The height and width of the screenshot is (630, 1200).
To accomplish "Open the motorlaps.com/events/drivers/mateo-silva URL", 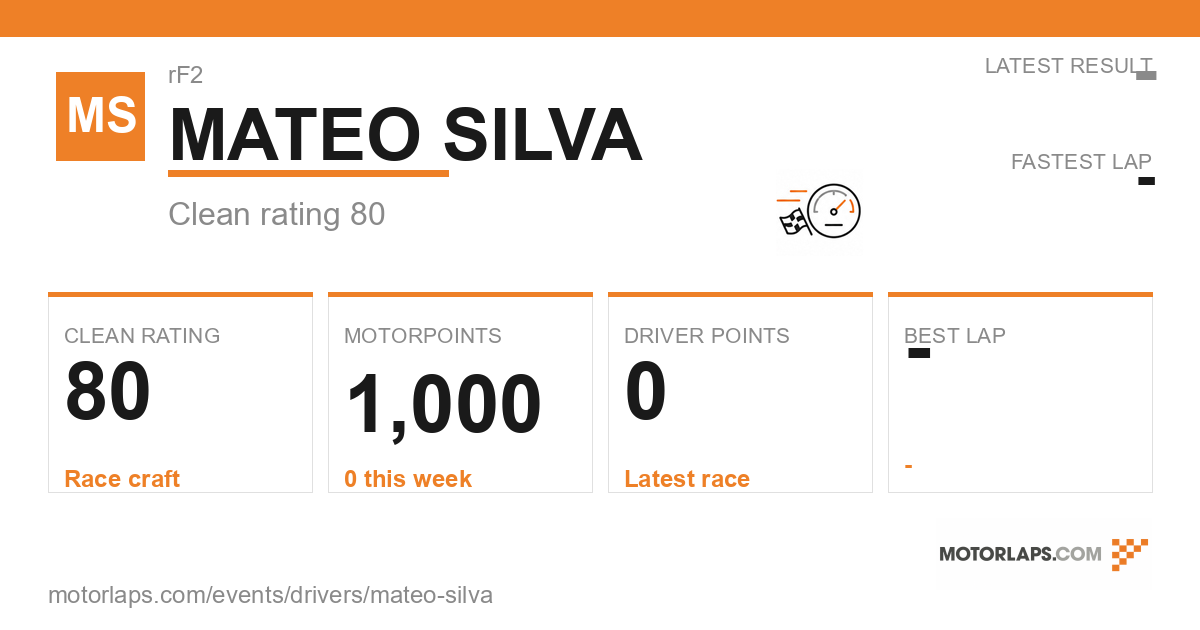I will point(270,595).
